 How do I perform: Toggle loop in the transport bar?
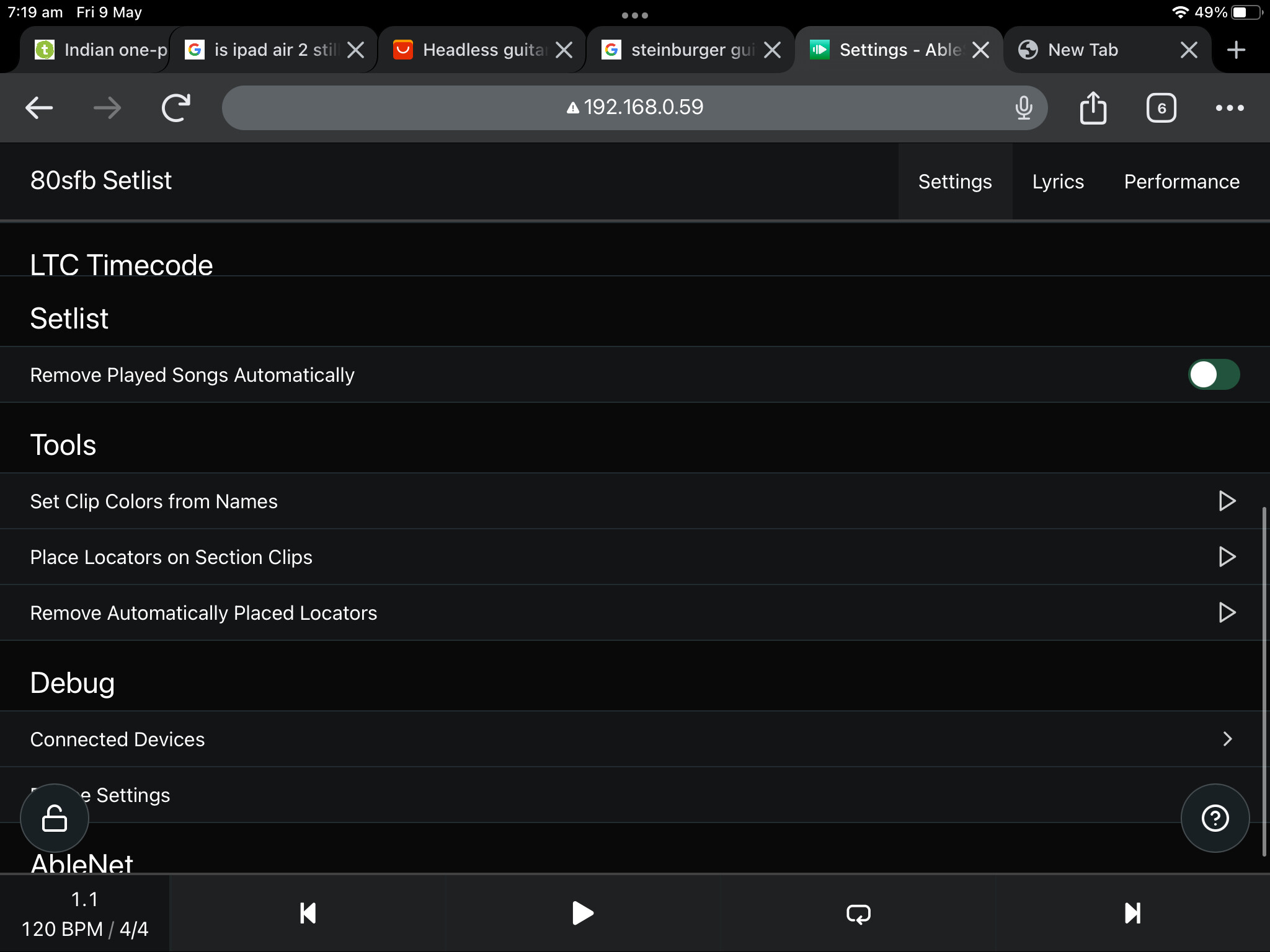pyautogui.click(x=858, y=914)
